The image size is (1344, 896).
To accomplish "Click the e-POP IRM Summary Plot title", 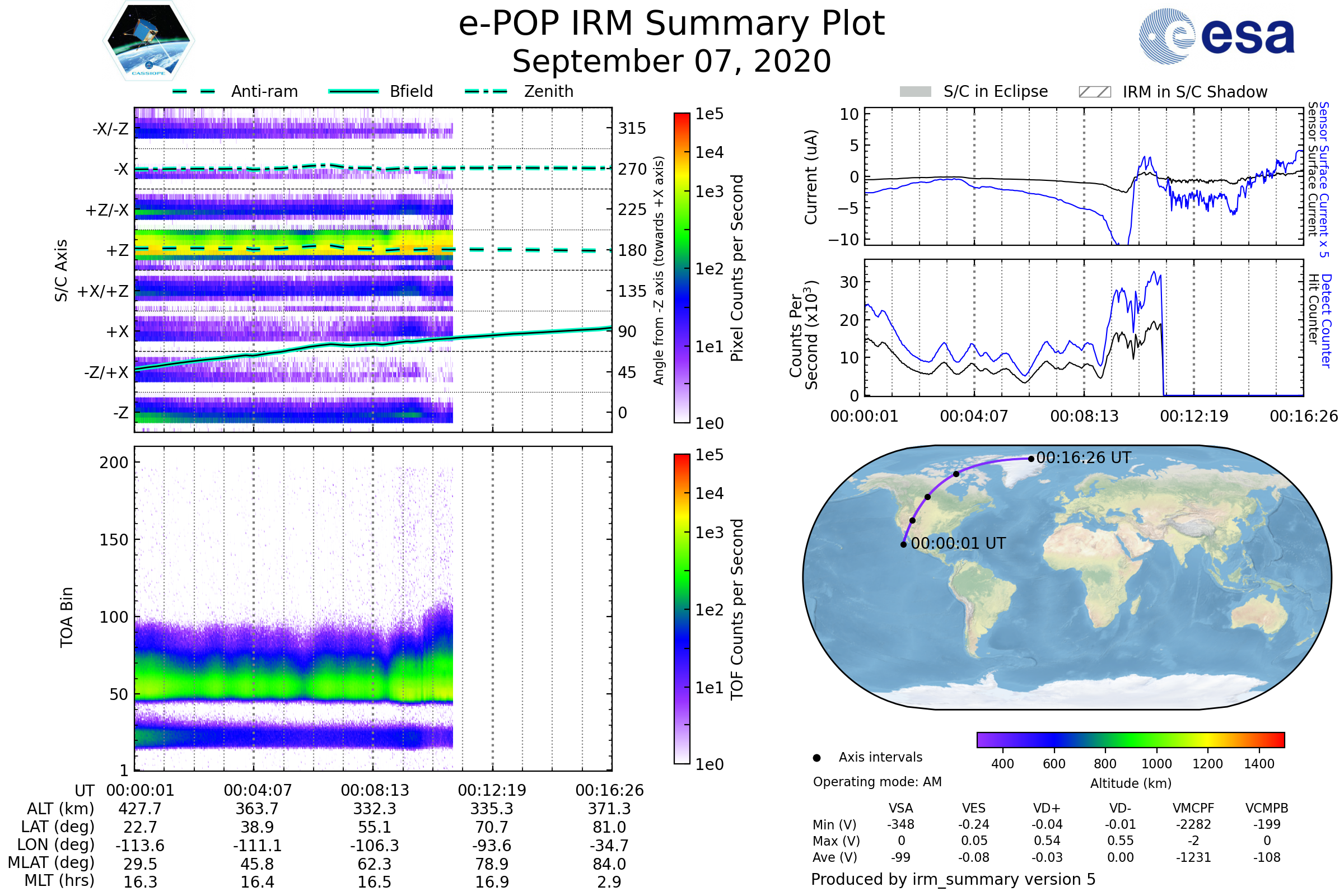I will [671, 24].
